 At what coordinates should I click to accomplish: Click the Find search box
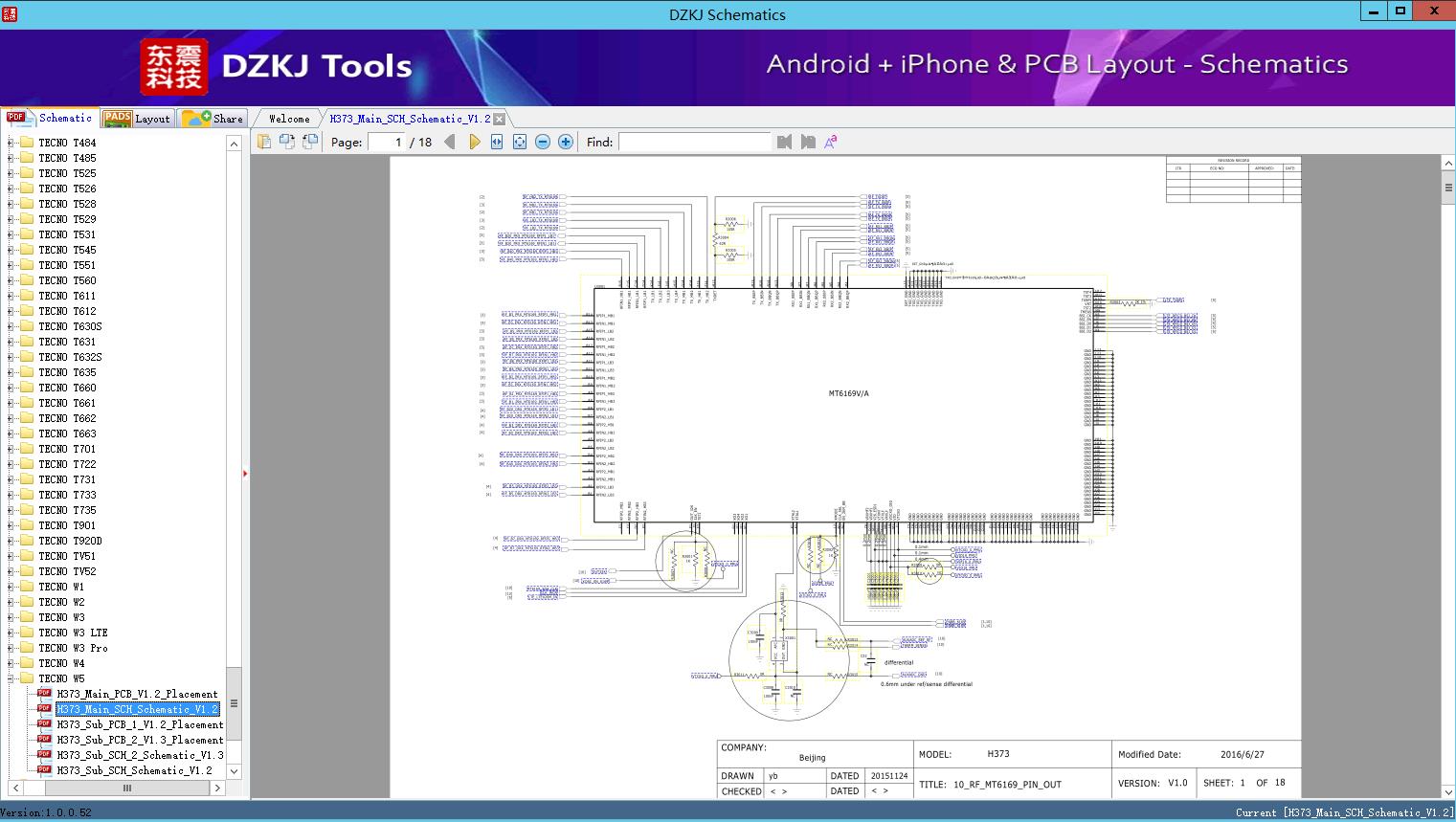point(694,142)
